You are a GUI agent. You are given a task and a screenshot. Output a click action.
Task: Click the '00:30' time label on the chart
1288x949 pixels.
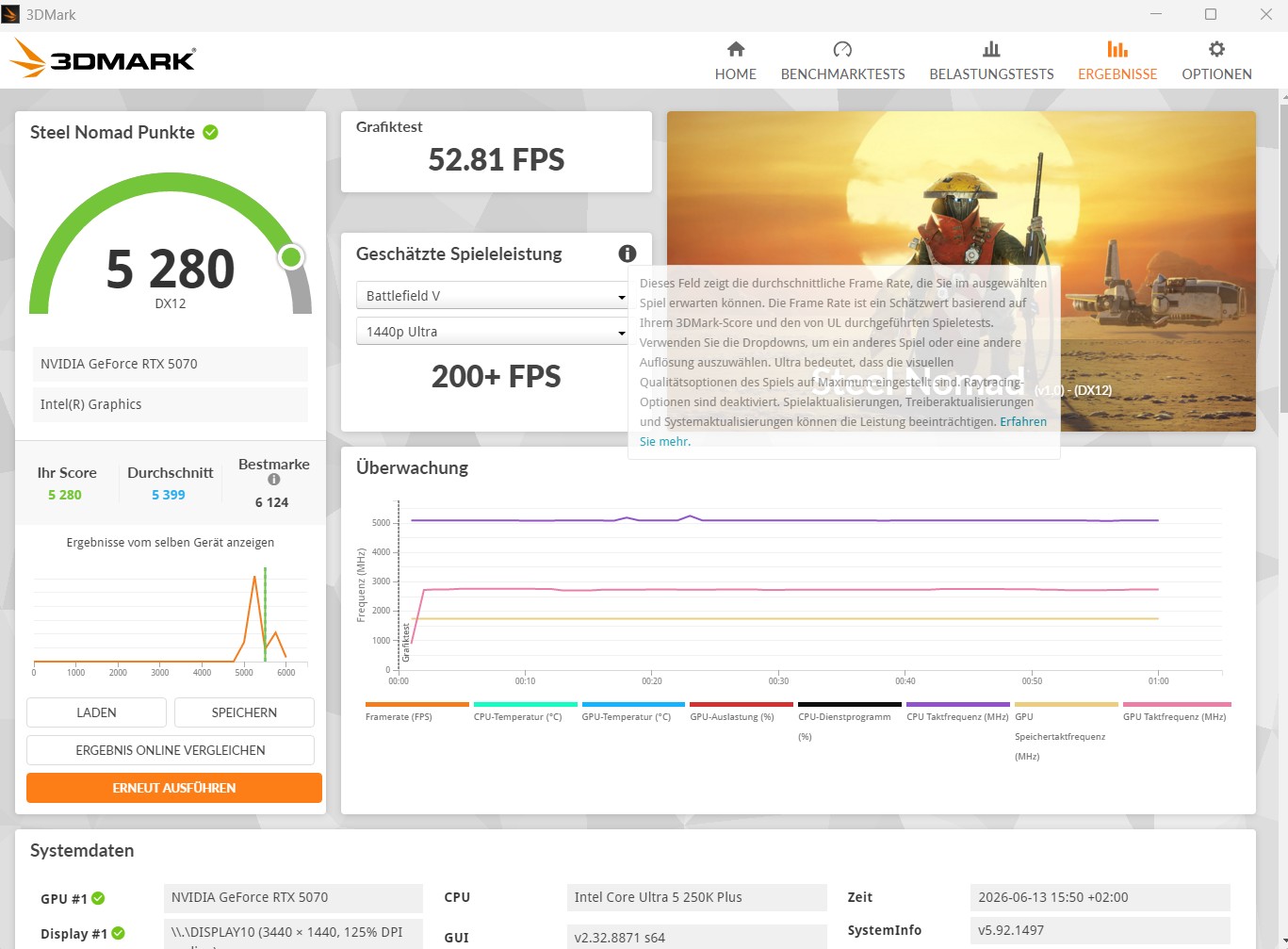[x=778, y=680]
